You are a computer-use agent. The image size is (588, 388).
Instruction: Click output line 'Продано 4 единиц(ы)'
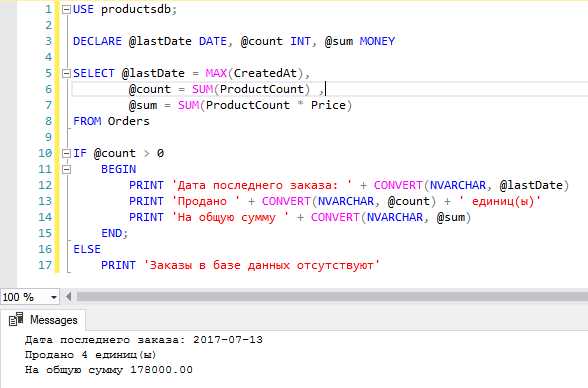(x=90, y=355)
